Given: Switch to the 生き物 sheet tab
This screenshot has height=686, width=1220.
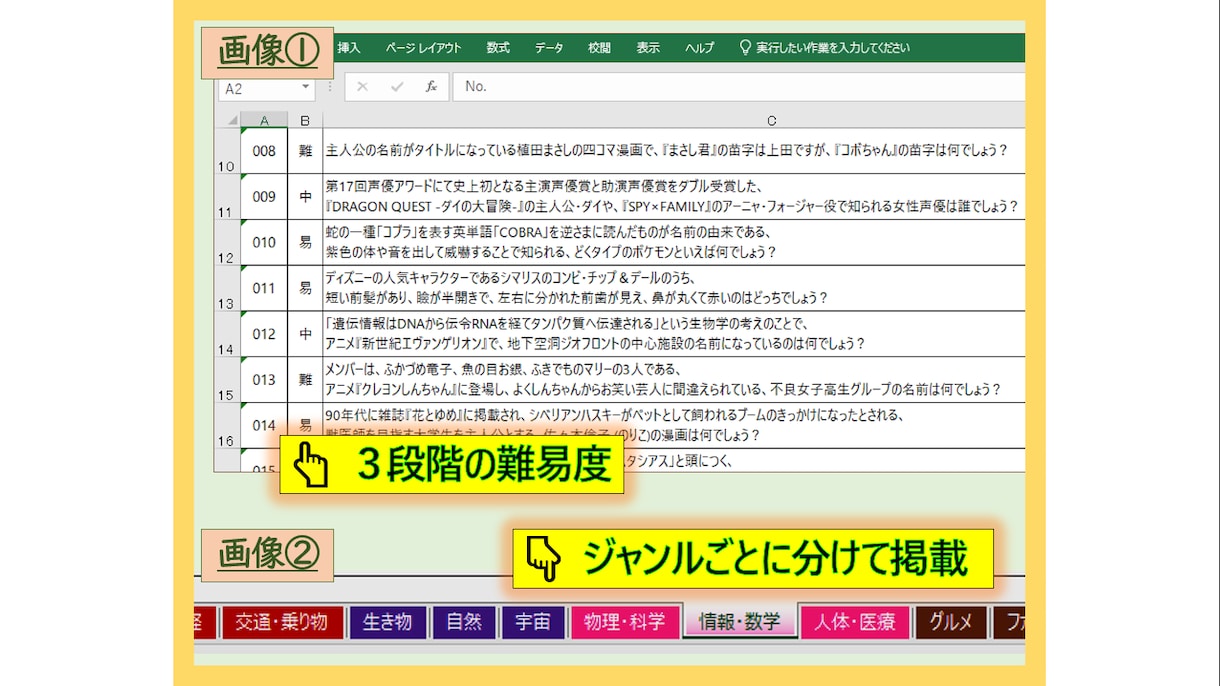Looking at the screenshot, I should pyautogui.click(x=388, y=622).
